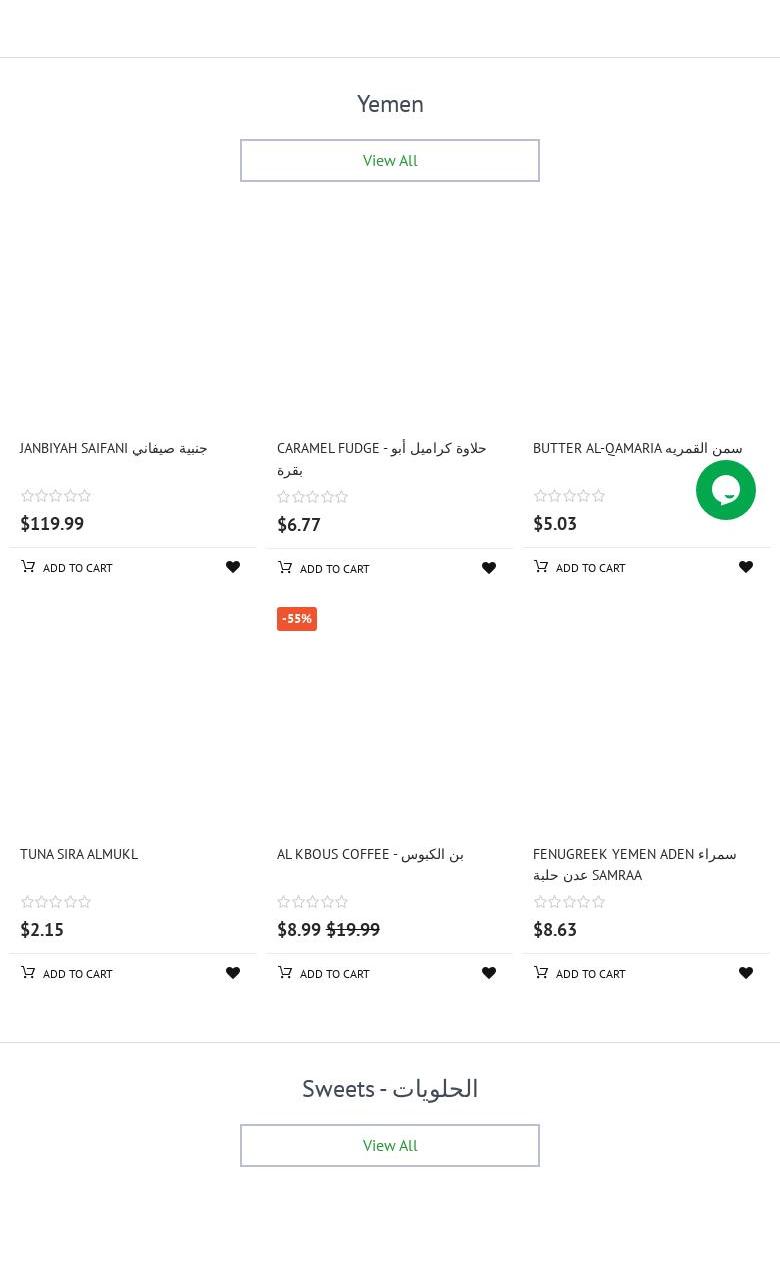Image resolution: width=780 pixels, height=1267 pixels.
Task: Click heart icon for Al Kbous Coffee
Action: point(489,973)
